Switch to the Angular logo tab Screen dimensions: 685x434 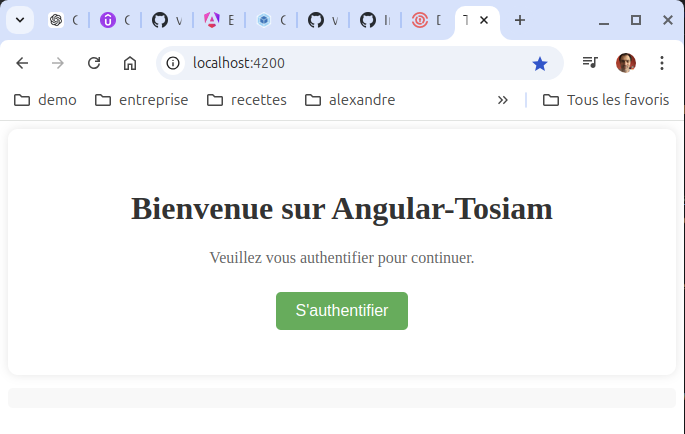(x=219, y=20)
